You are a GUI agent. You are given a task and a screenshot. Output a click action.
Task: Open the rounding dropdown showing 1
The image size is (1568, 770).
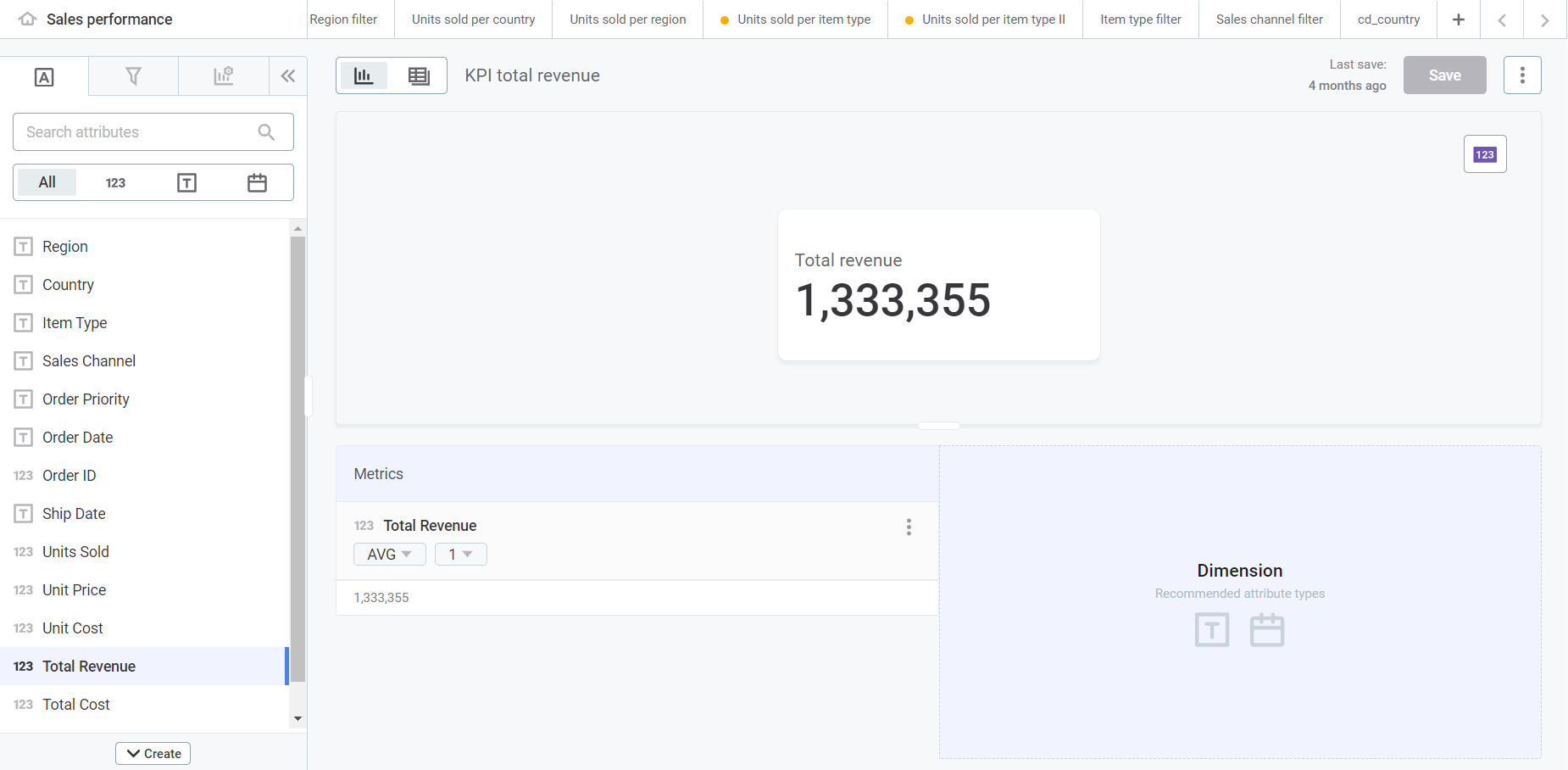pos(460,554)
